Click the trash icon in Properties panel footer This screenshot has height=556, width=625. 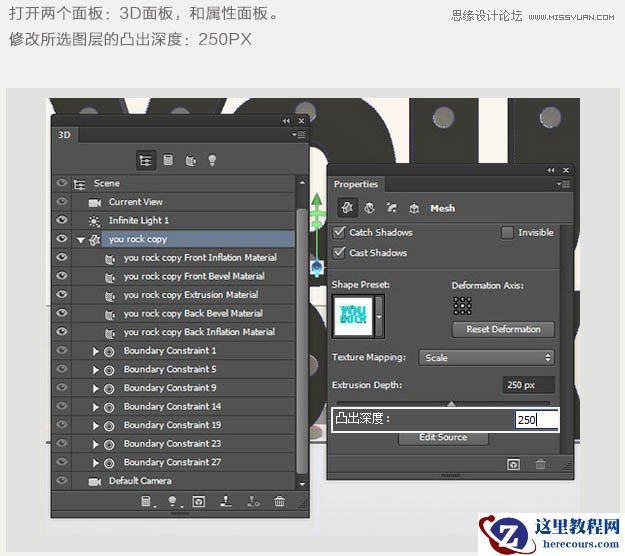540,464
